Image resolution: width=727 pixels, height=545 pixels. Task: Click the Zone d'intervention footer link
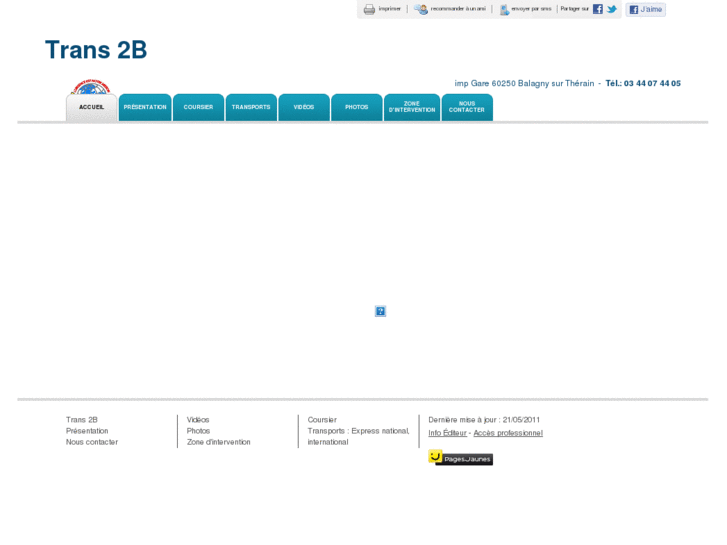[218, 442]
